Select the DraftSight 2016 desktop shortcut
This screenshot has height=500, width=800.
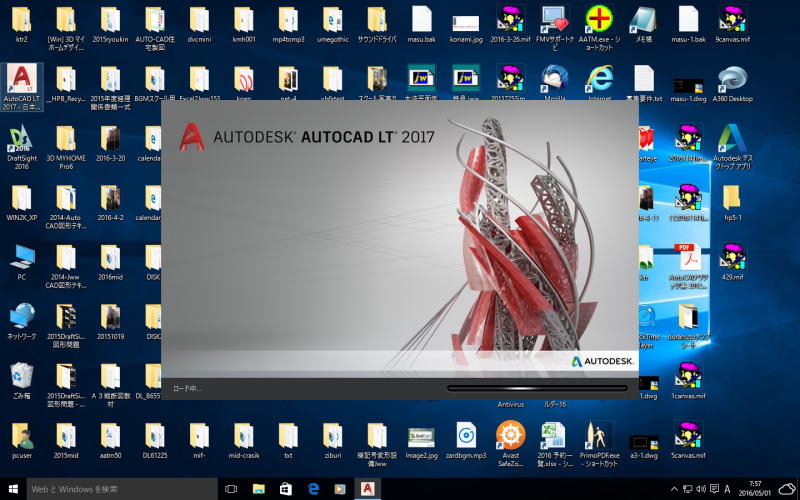click(21, 147)
